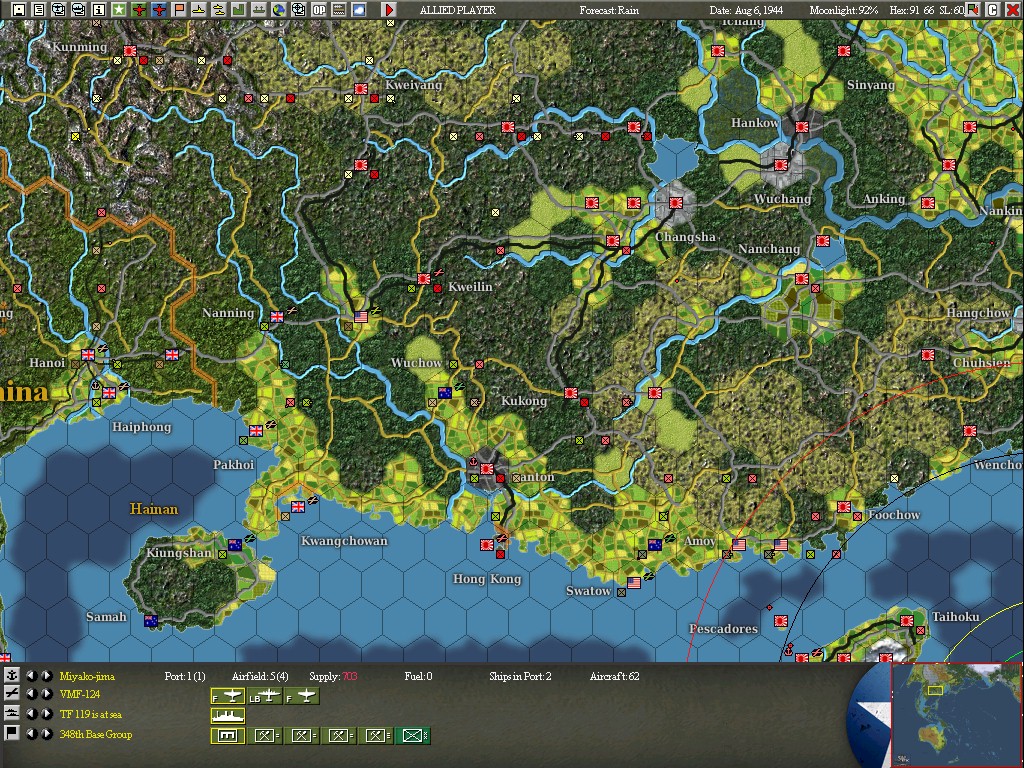
Task: Click the crosshair target screen icon
Action: coord(298,9)
